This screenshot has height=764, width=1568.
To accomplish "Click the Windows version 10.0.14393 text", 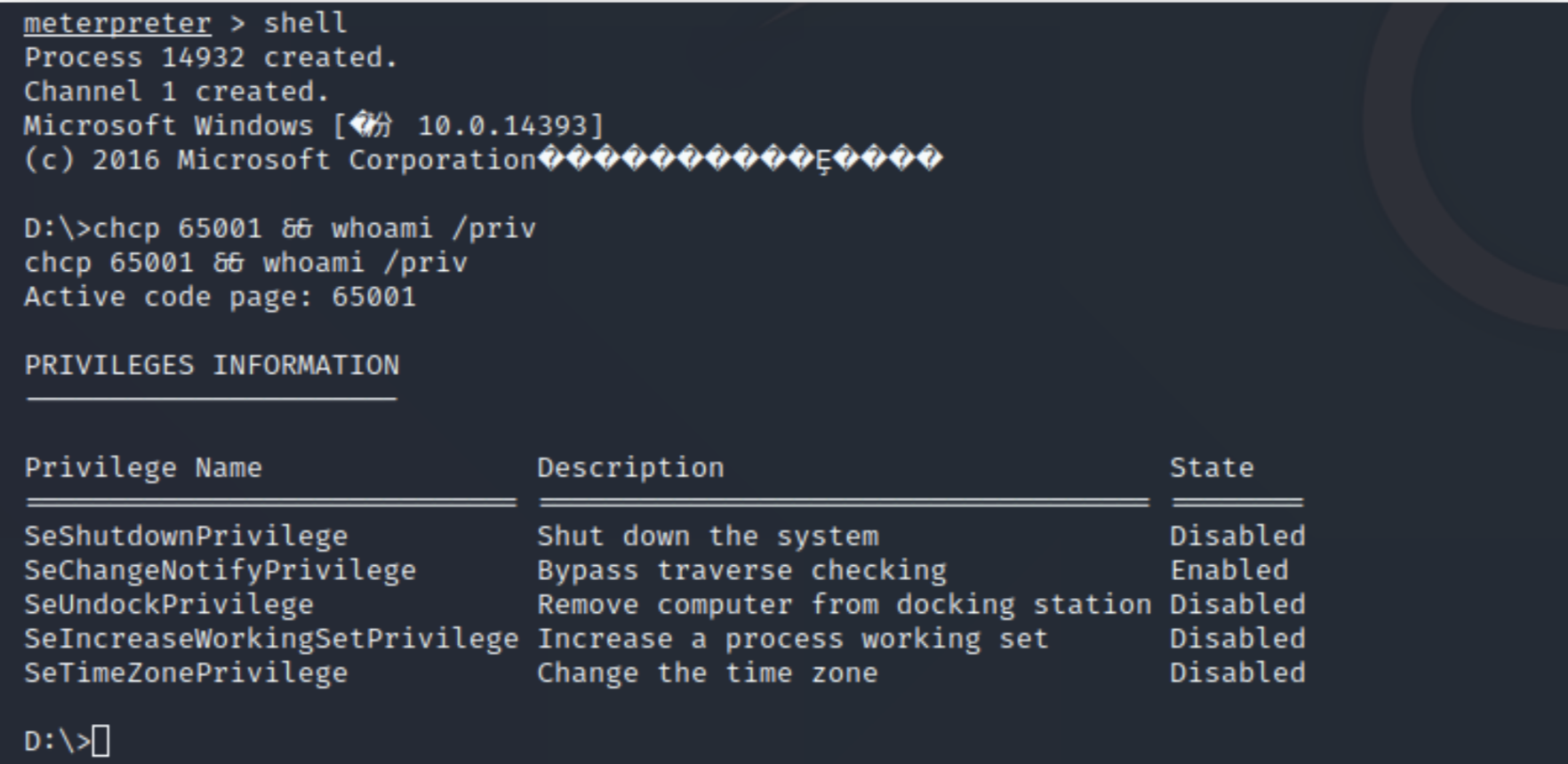I will pyautogui.click(x=502, y=126).
